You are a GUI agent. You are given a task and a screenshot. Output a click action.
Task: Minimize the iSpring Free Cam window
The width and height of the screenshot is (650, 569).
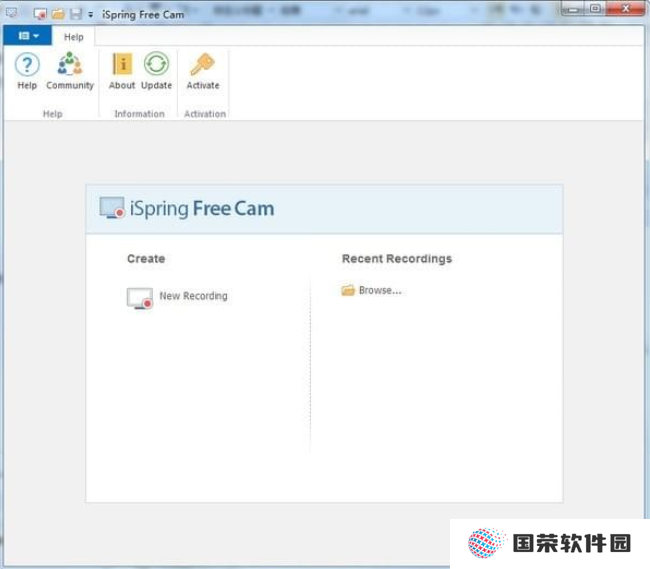(573, 9)
